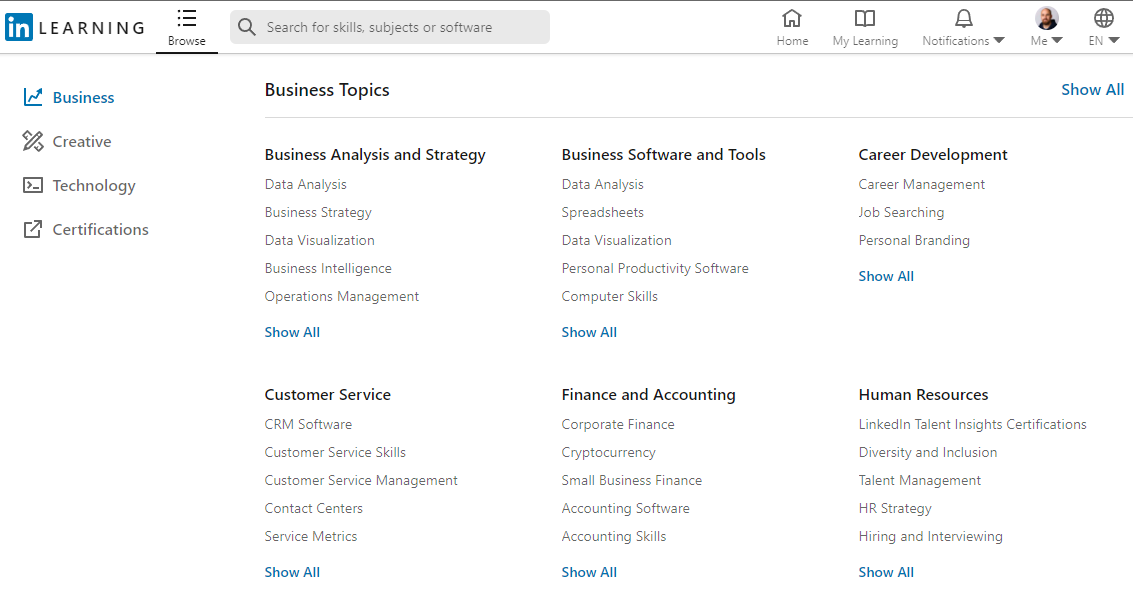
Task: Click the search magnifier icon
Action: 247,27
